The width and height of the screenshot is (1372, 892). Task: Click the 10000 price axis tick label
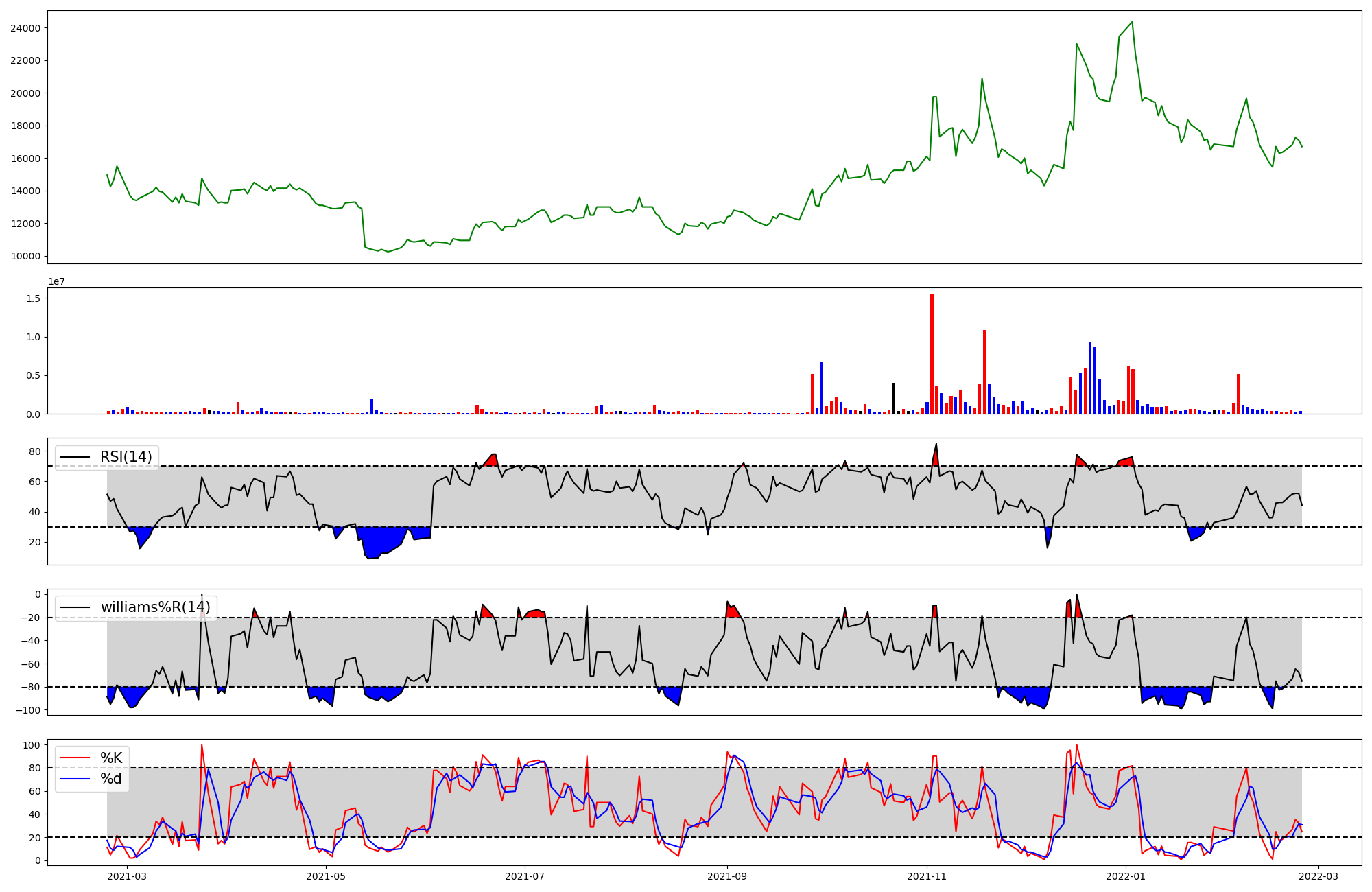tap(25, 257)
